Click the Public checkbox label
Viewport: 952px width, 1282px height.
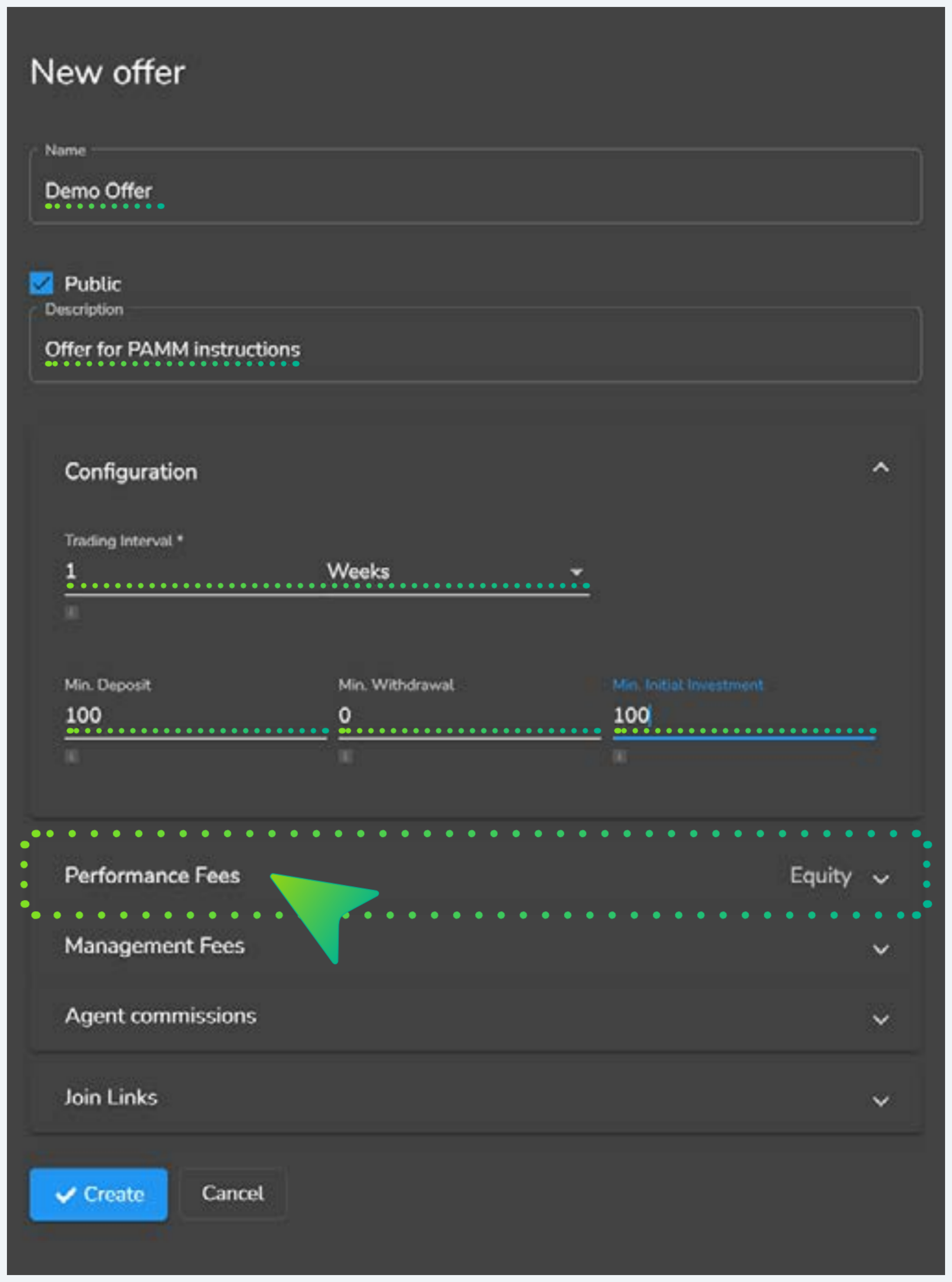click(93, 284)
